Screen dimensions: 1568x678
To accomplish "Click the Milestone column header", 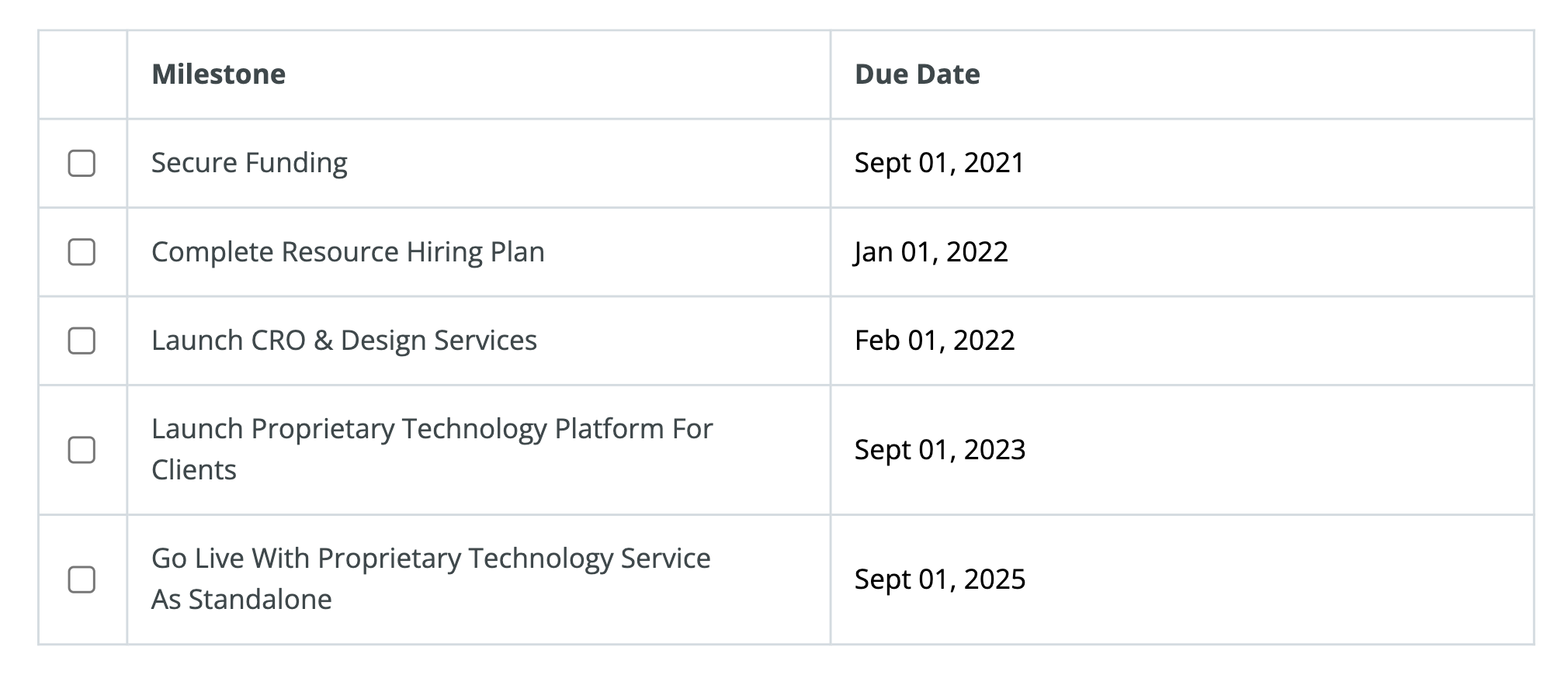I will click(x=219, y=74).
